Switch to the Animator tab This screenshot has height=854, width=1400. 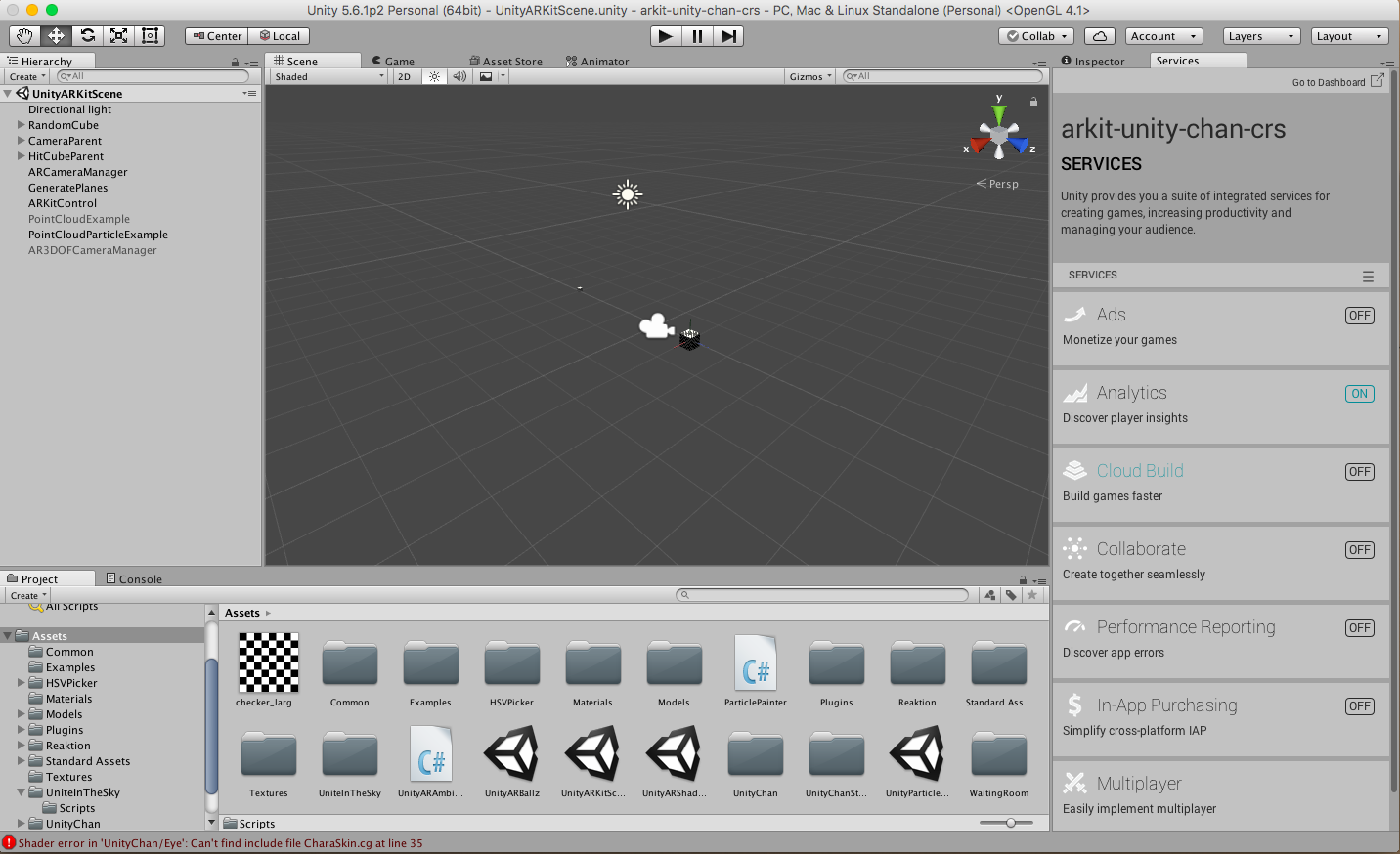pyautogui.click(x=597, y=61)
